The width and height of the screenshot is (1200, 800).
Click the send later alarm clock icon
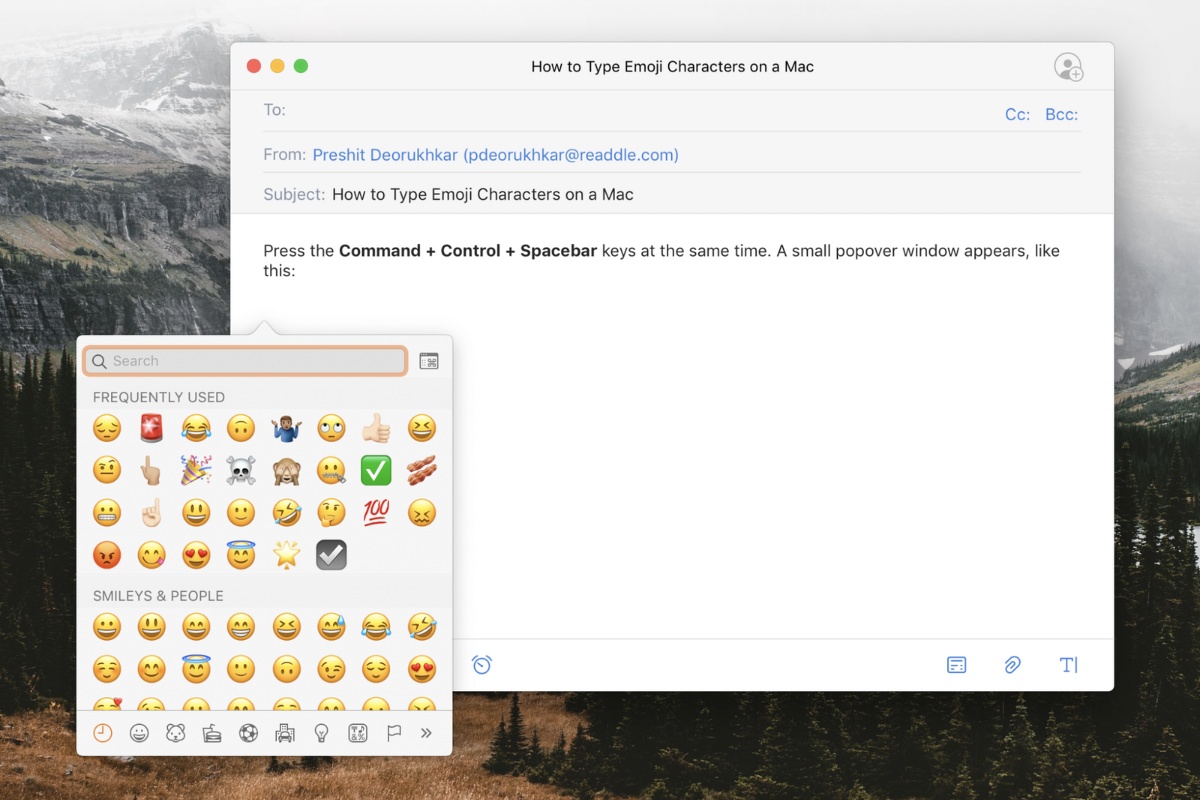coord(482,665)
